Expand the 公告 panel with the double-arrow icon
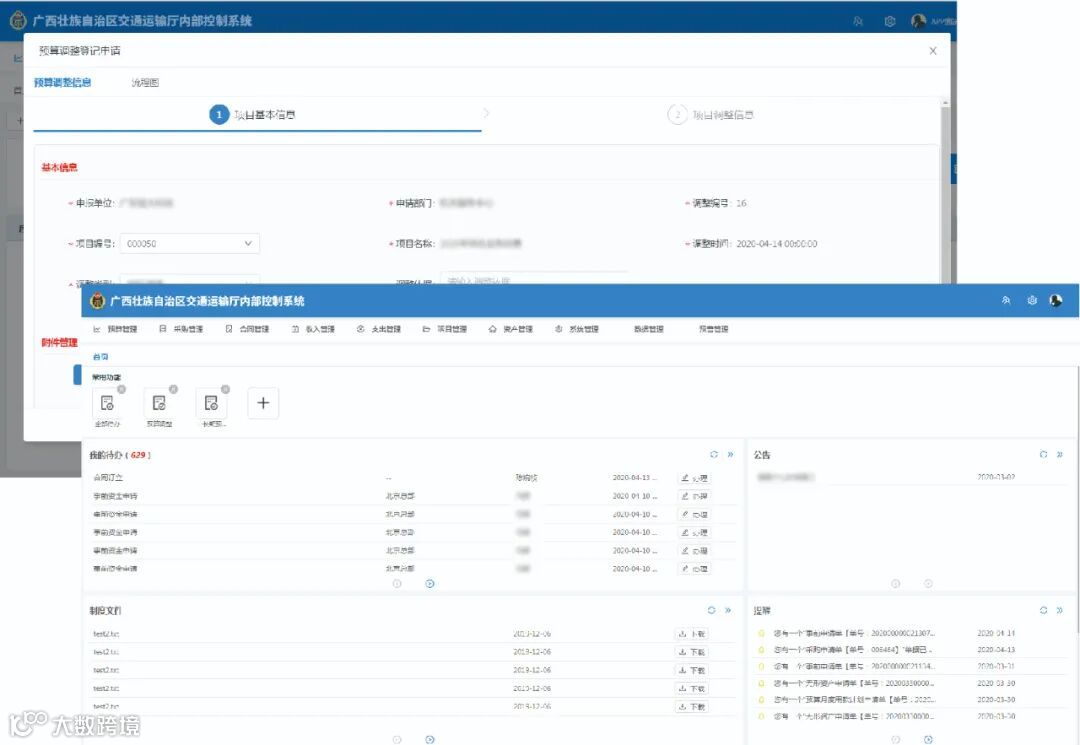The width and height of the screenshot is (1080, 745). coord(1059,454)
